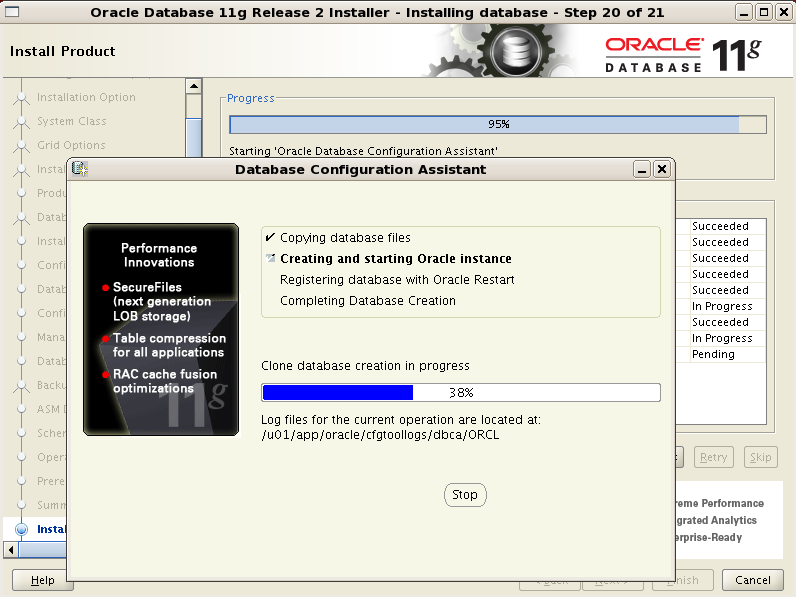Select the Installation Option step in sidebar
This screenshot has width=796, height=597.
[86, 97]
